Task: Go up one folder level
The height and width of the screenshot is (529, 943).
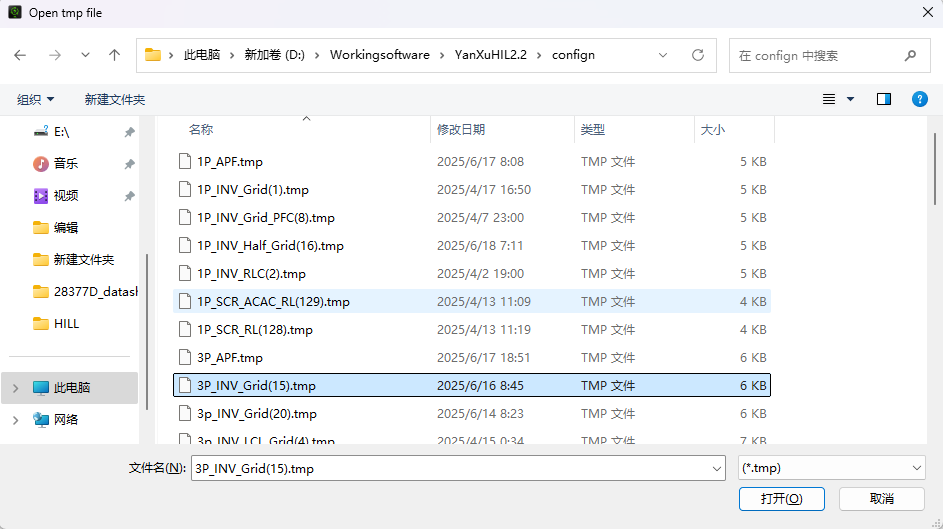Action: [x=114, y=55]
